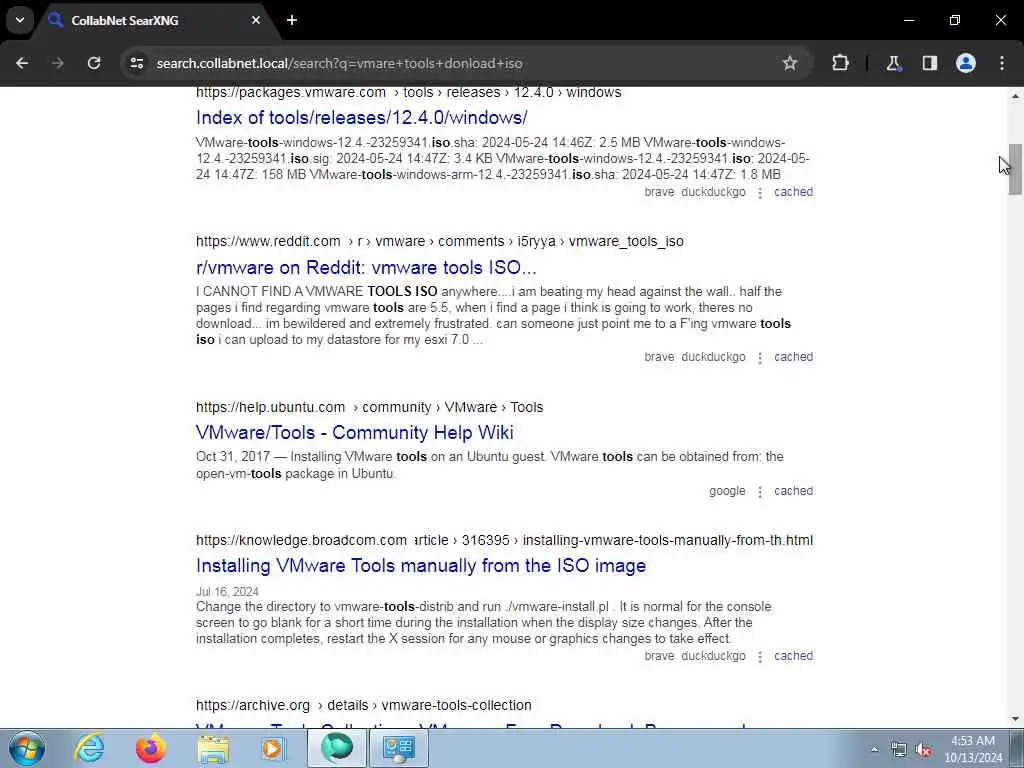Switch to the active browser taskbar button
The width and height of the screenshot is (1024, 768).
[x=337, y=748]
